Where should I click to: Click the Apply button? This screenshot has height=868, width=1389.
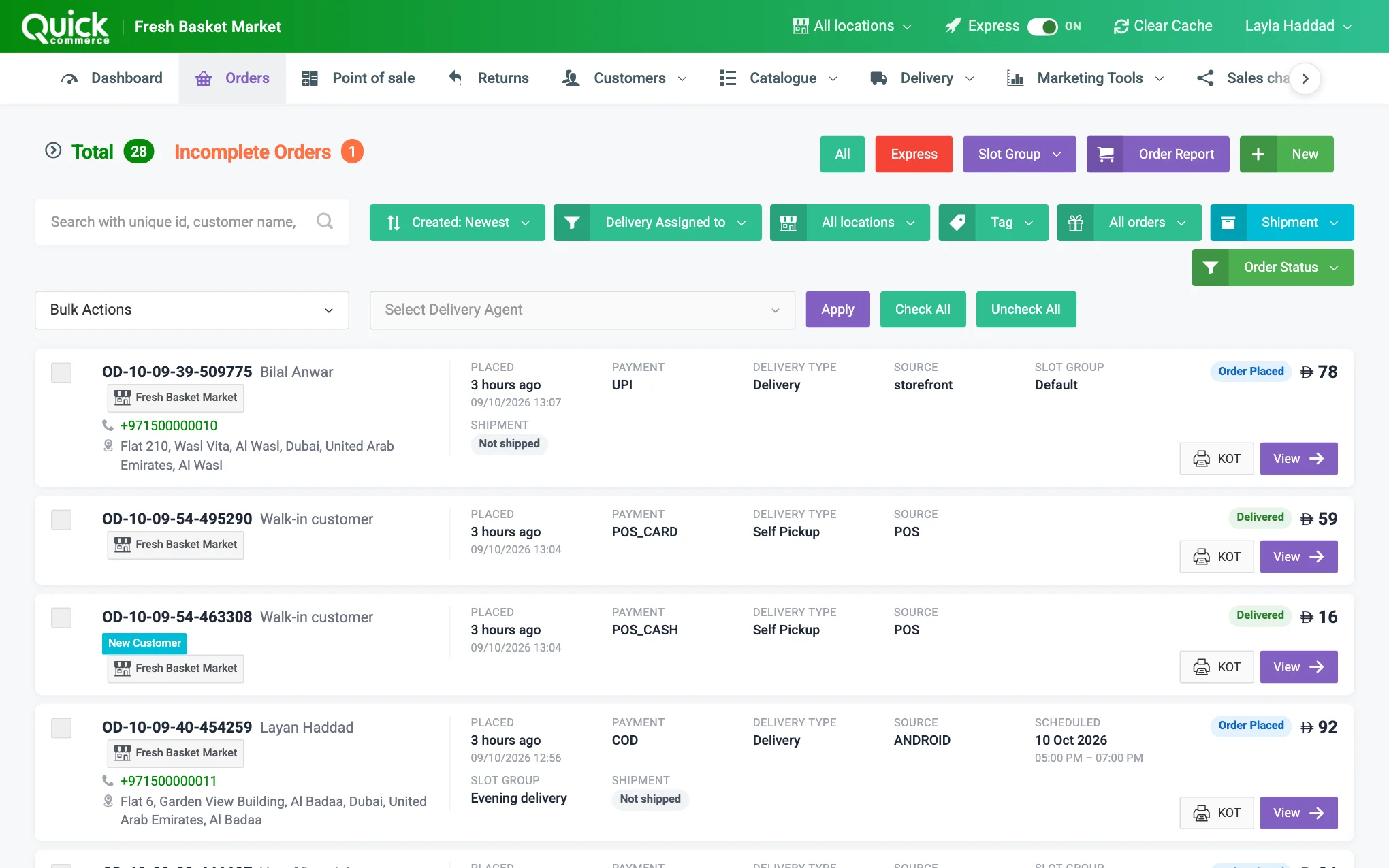point(837,310)
